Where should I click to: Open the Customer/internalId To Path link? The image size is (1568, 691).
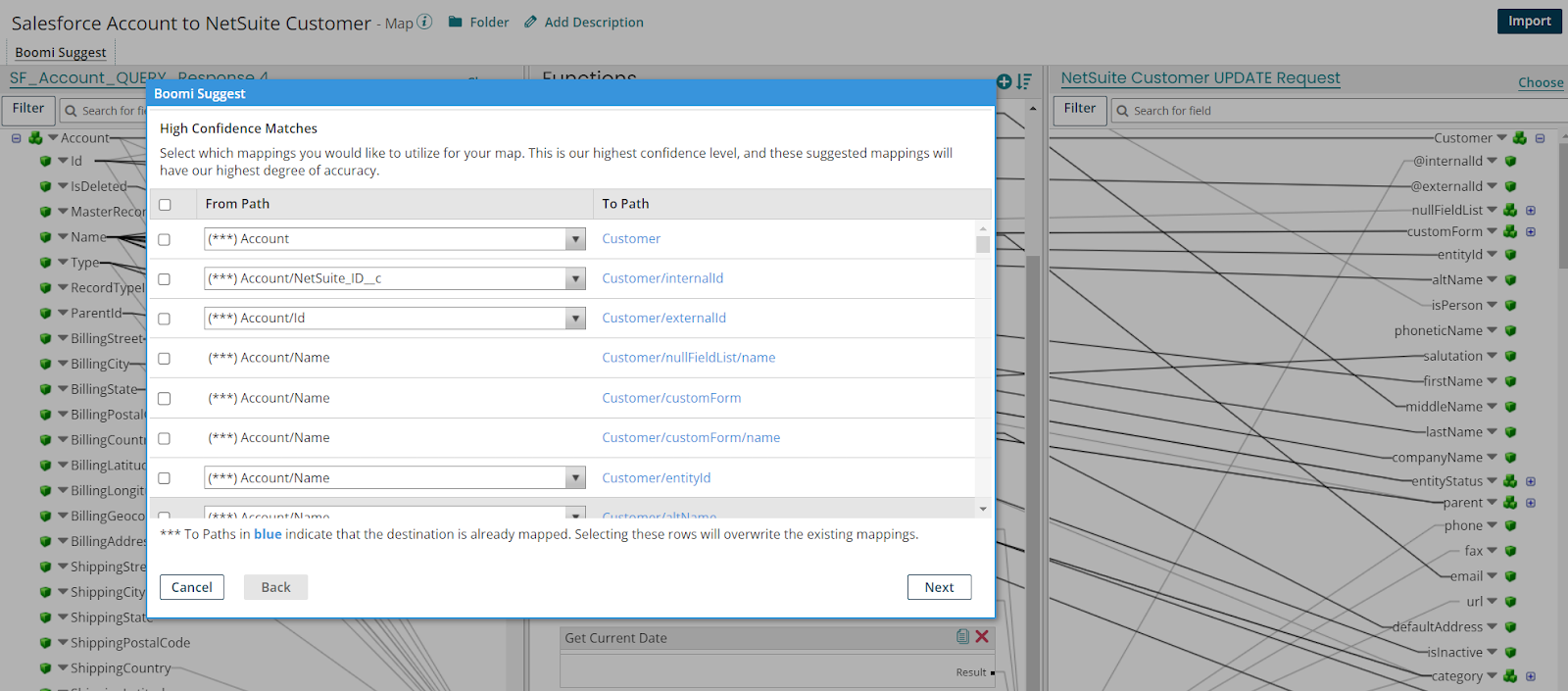[x=662, y=278]
